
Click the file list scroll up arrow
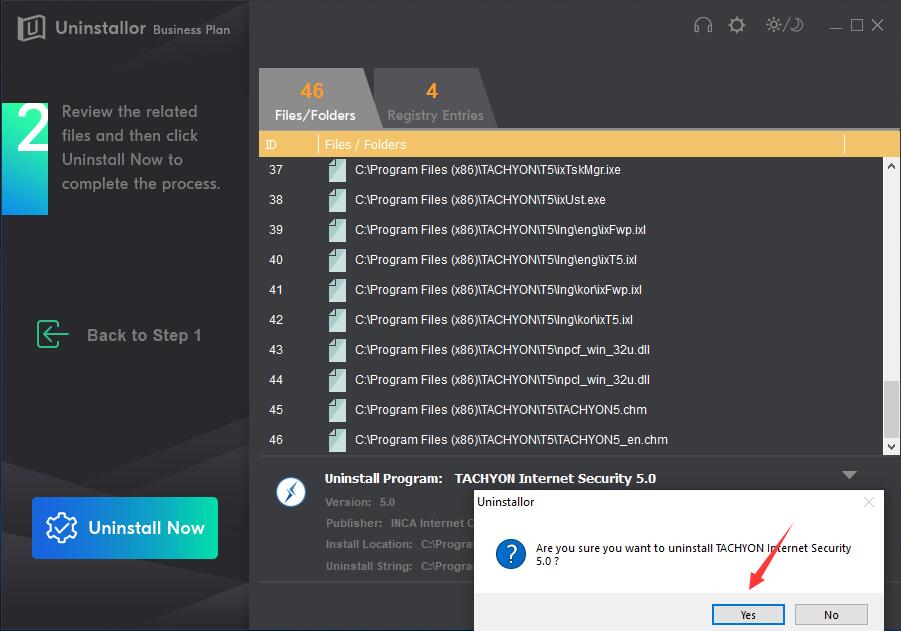(x=891, y=167)
